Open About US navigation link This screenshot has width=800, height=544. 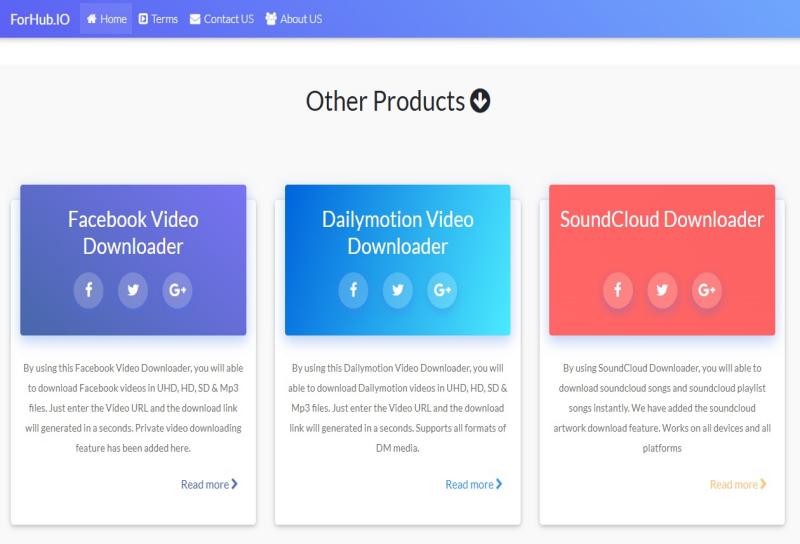point(293,19)
